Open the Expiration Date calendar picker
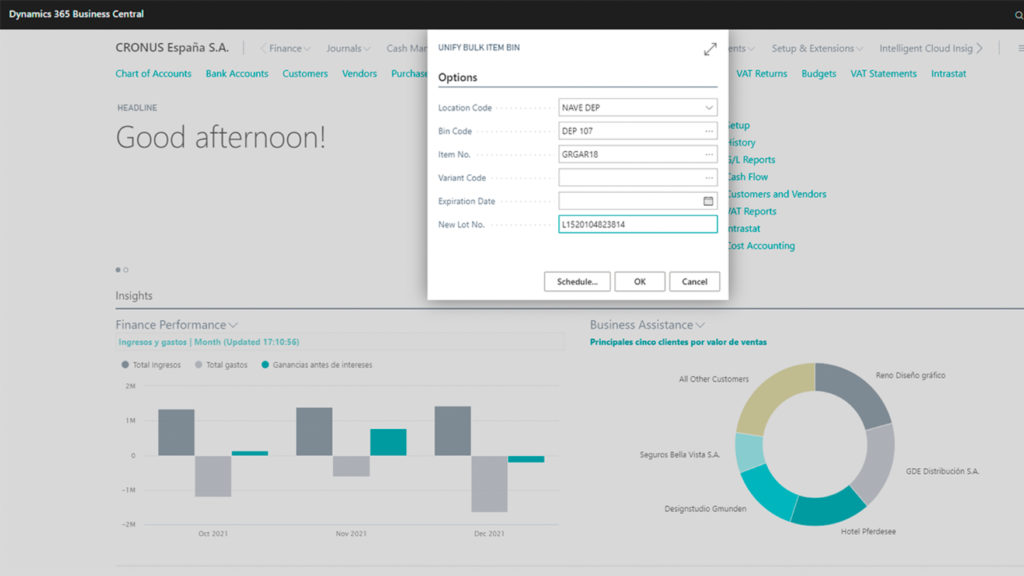This screenshot has height=576, width=1024. pos(708,201)
